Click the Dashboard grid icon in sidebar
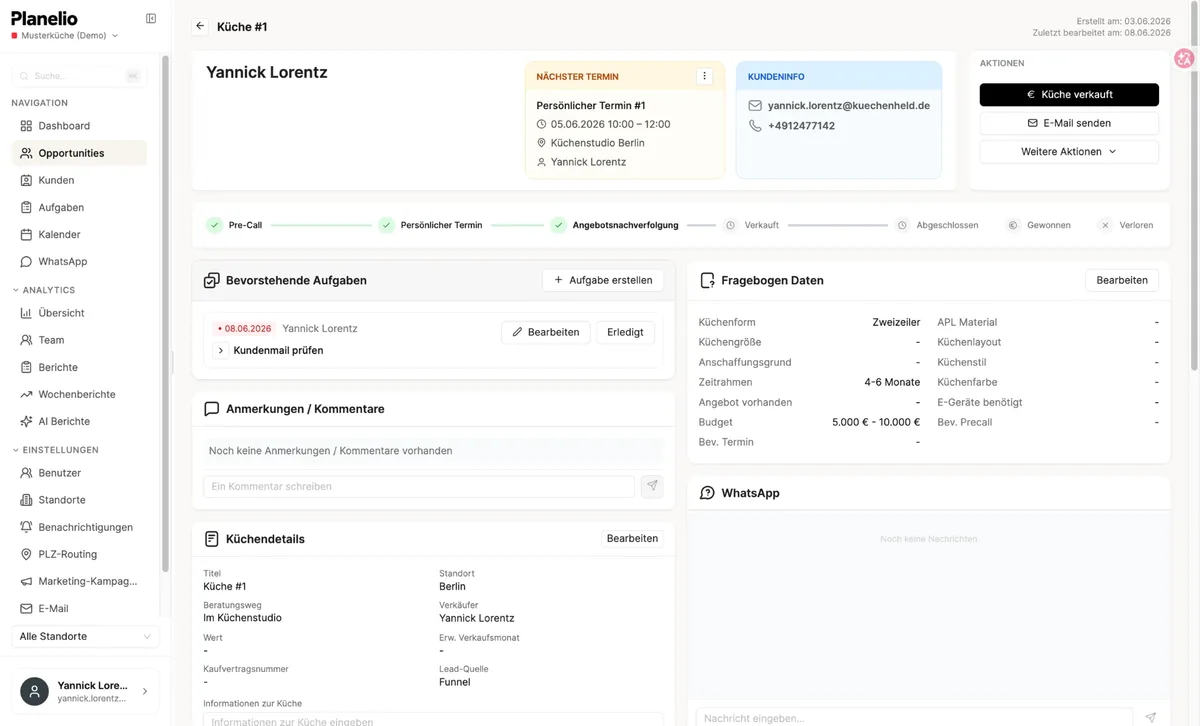Image resolution: width=1200 pixels, height=726 pixels. pyautogui.click(x=26, y=126)
